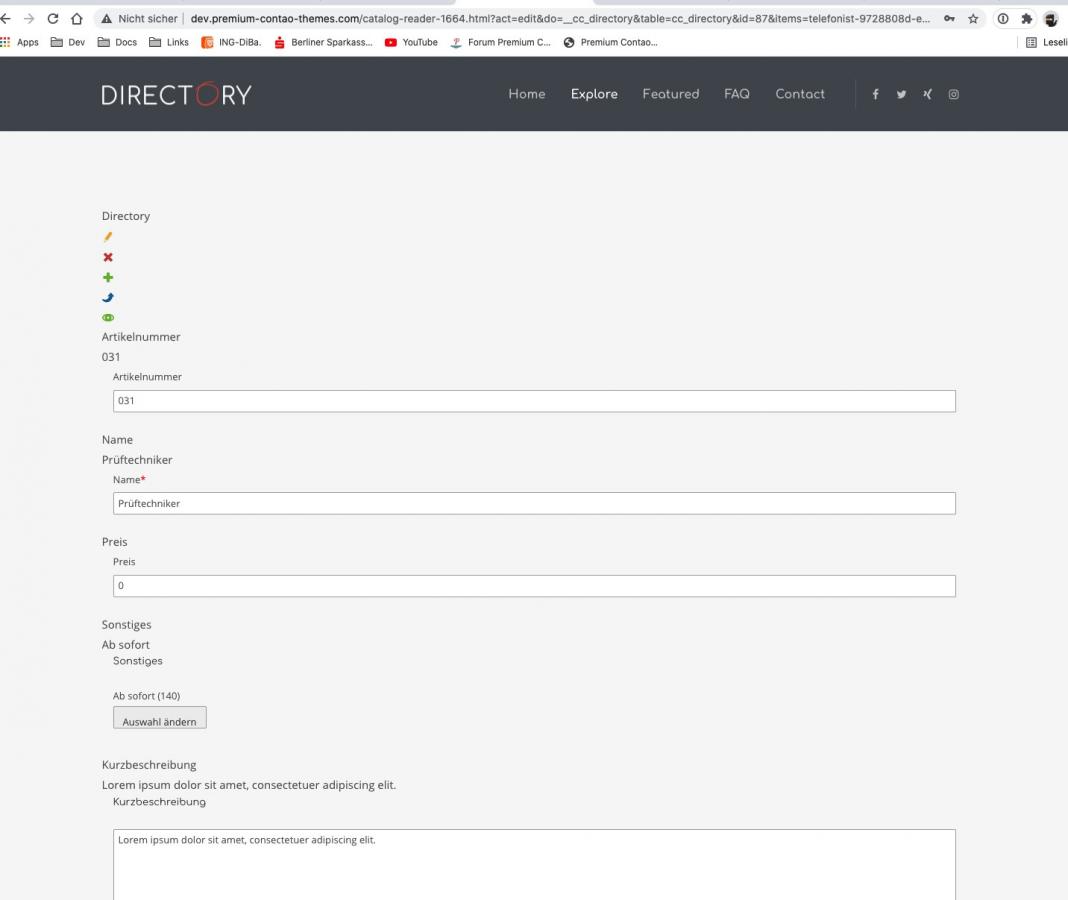The image size is (1068, 900).
Task: Open the Featured menu item
Action: click(x=670, y=94)
